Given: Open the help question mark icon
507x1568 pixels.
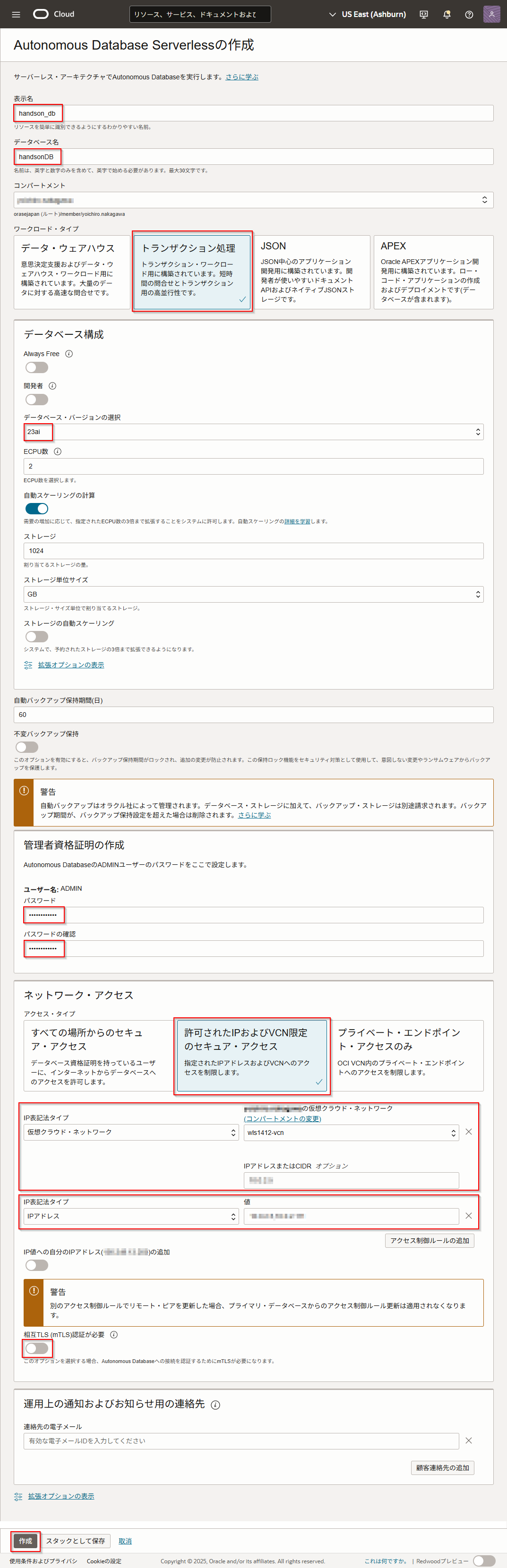Looking at the screenshot, I should pos(469,14).
